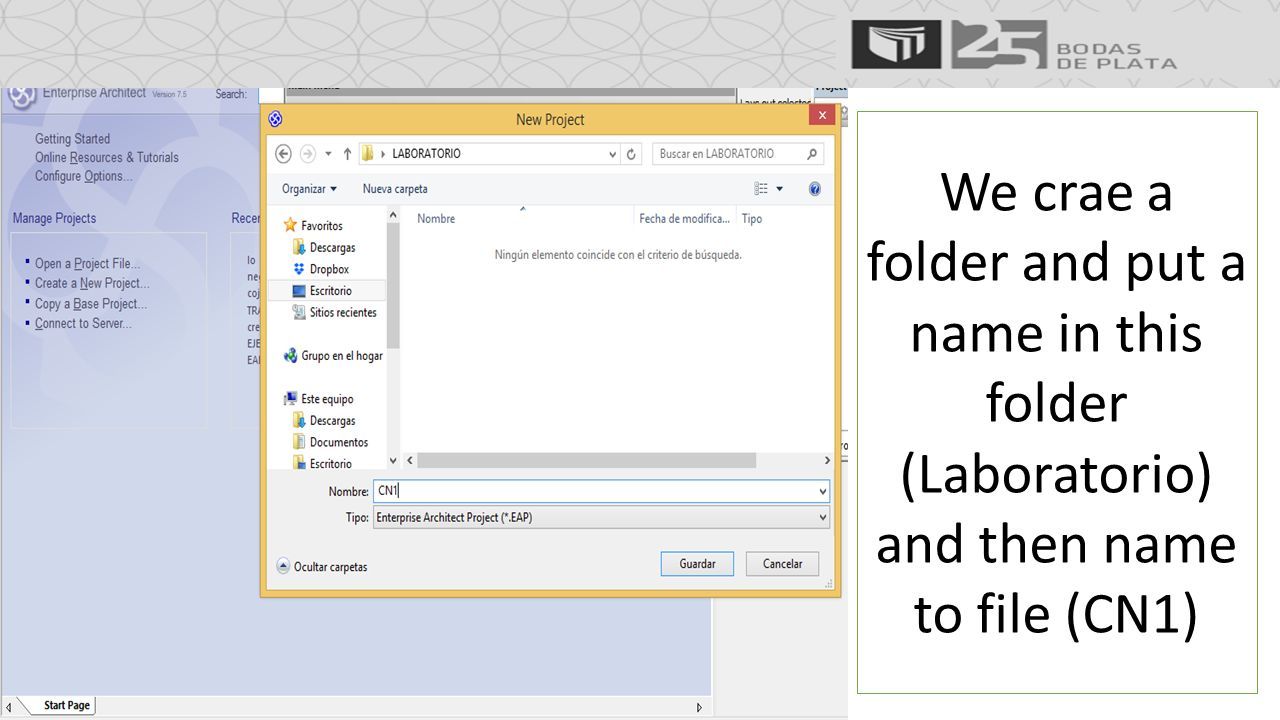This screenshot has width=1280, height=720.
Task: Click the Favoritos star icon
Action: tap(290, 225)
